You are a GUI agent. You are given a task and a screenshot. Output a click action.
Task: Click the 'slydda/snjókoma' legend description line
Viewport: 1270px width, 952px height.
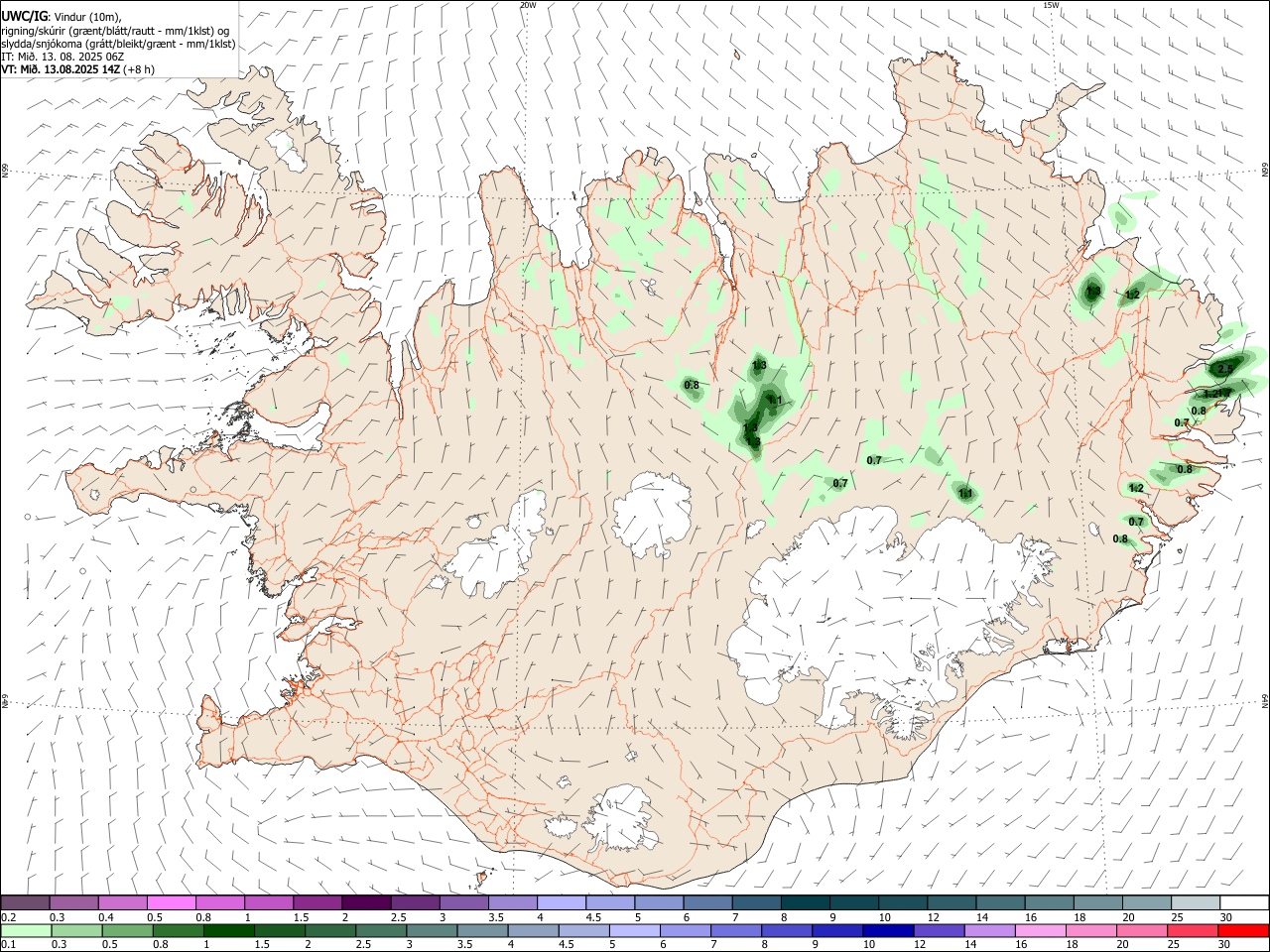click(x=118, y=44)
